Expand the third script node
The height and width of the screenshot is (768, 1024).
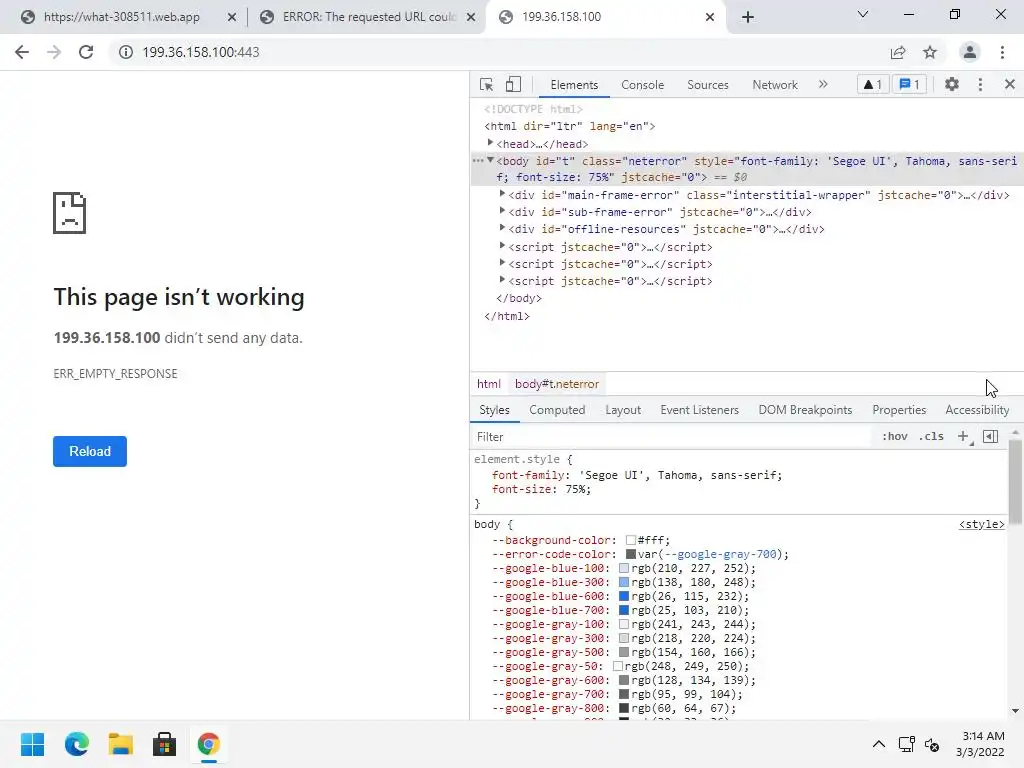pyautogui.click(x=502, y=280)
